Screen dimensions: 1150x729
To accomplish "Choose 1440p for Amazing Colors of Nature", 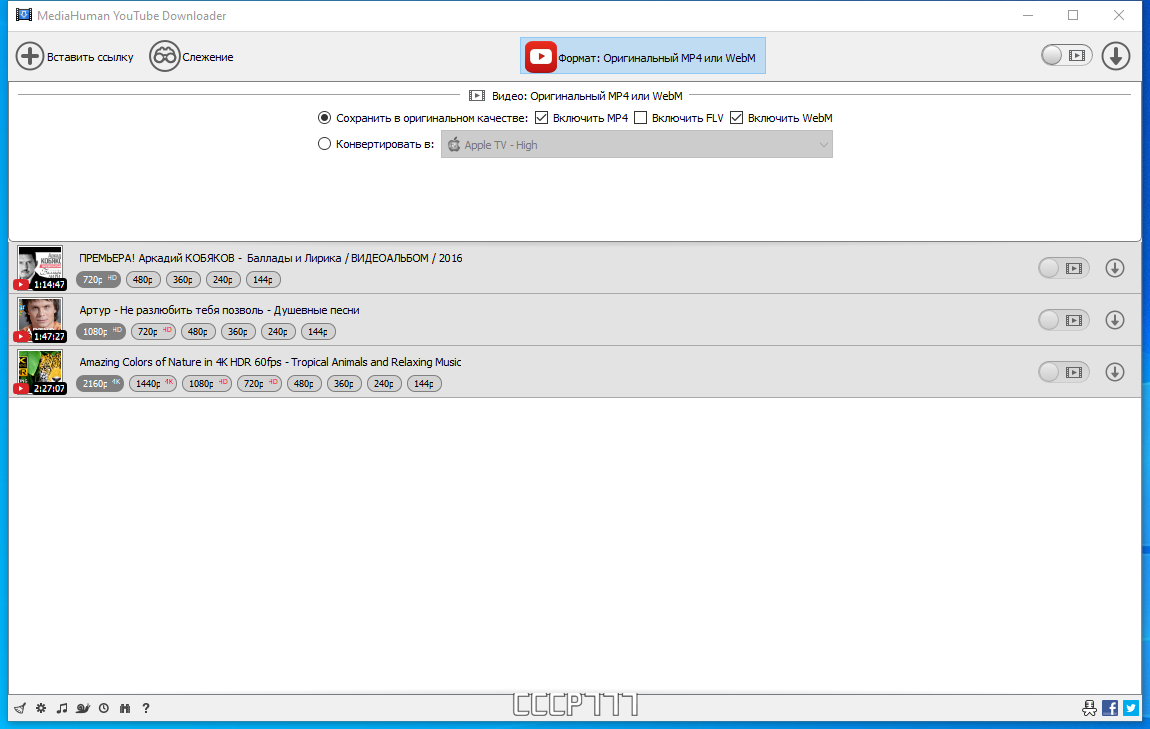I will 153,384.
